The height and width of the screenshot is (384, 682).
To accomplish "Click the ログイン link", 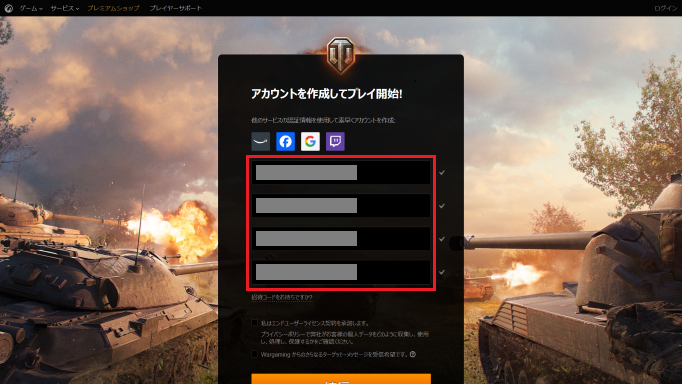I will [665, 8].
